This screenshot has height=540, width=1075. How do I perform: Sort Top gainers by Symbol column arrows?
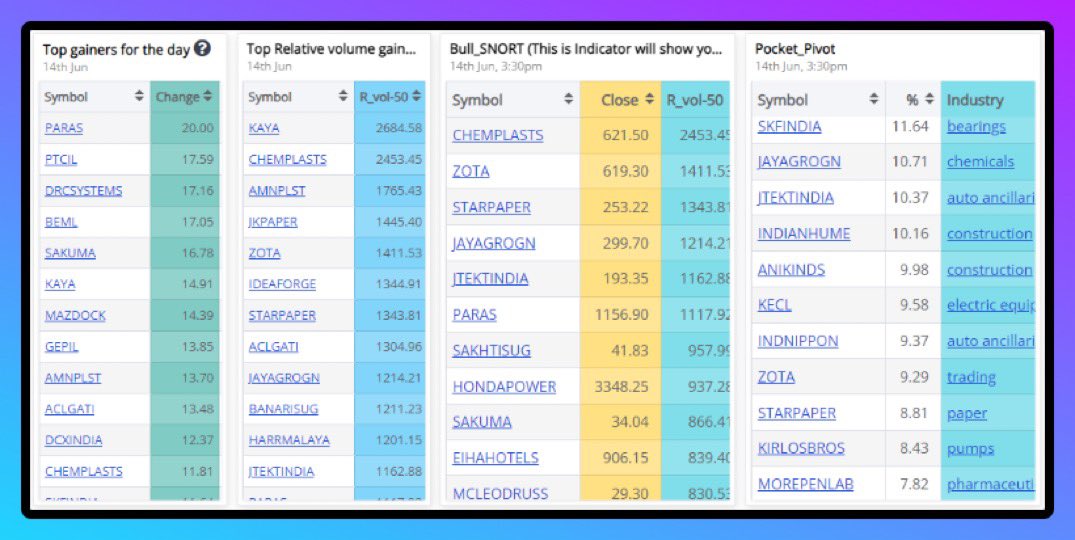[x=139, y=97]
